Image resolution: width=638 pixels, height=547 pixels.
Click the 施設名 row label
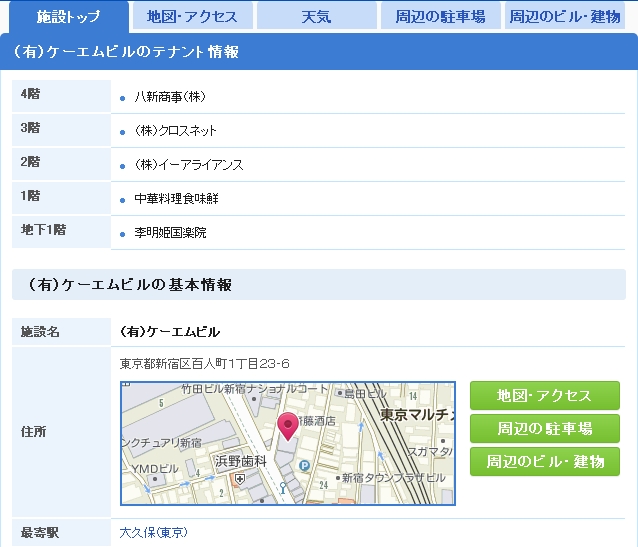pyautogui.click(x=40, y=332)
